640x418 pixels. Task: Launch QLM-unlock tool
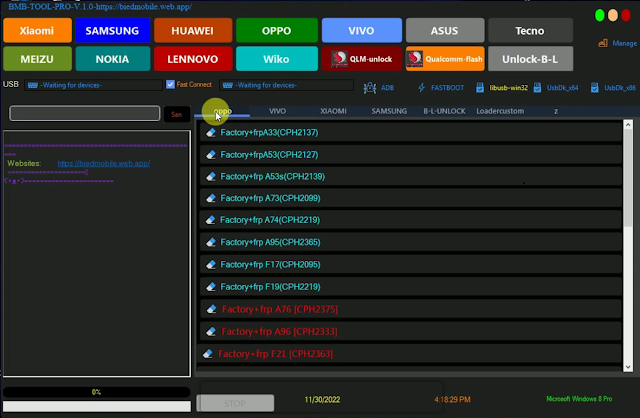tap(362, 59)
